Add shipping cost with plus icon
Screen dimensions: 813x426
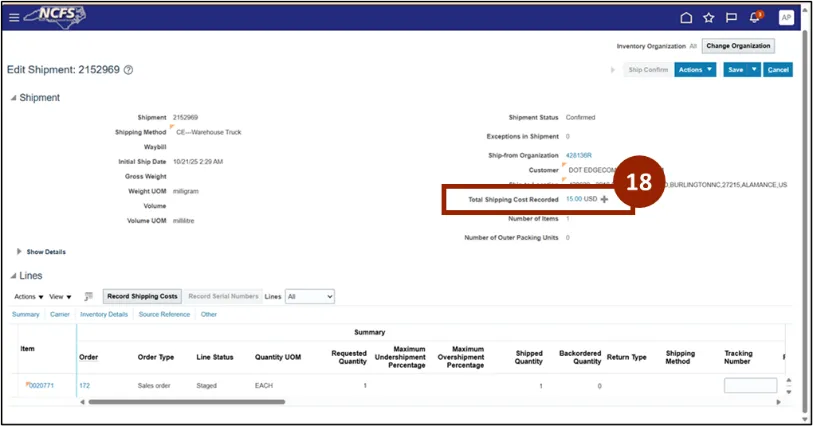[604, 200]
